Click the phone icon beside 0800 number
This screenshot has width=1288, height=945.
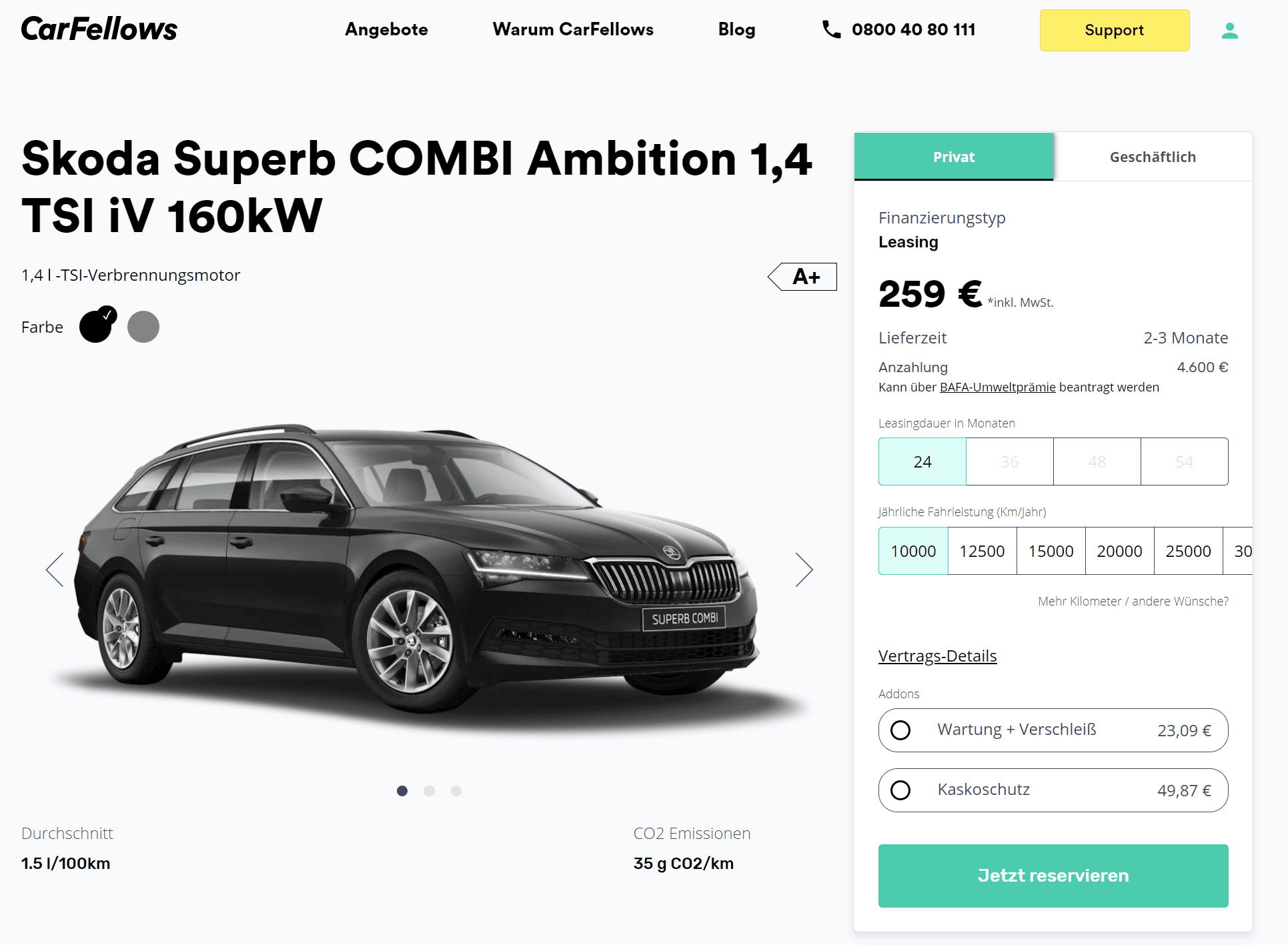831,29
